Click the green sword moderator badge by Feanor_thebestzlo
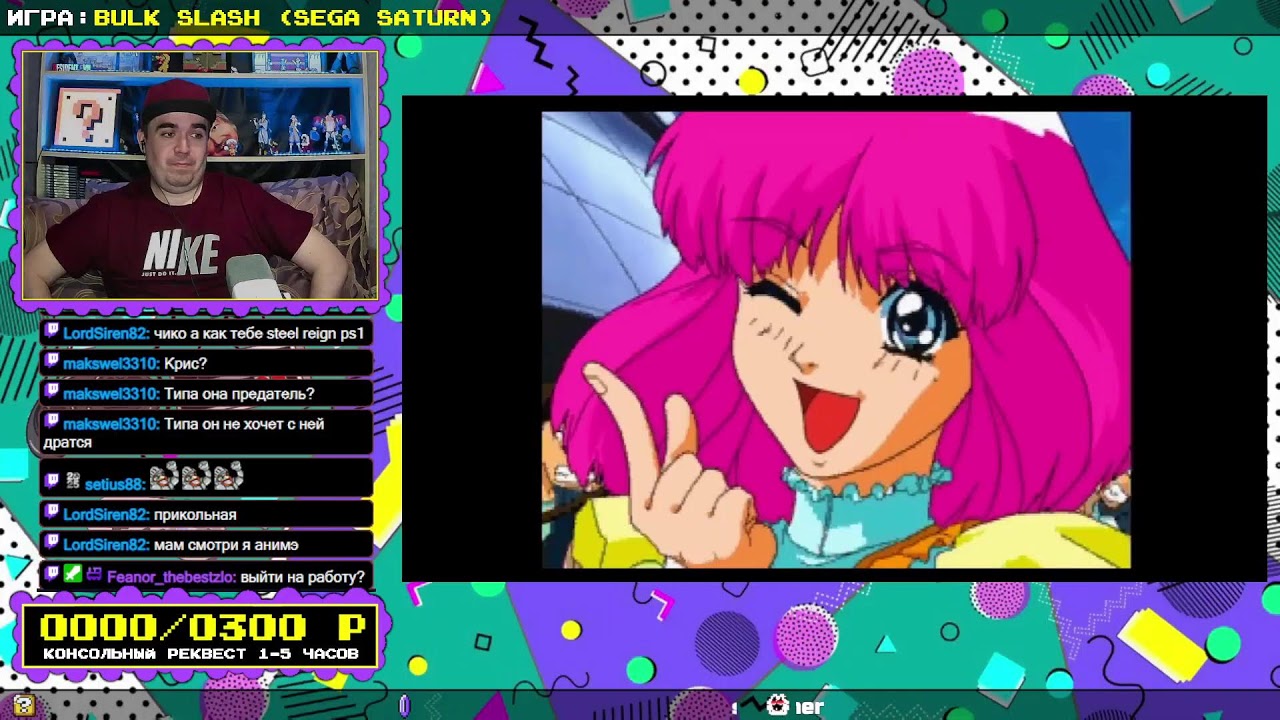1280x720 pixels. coord(73,575)
